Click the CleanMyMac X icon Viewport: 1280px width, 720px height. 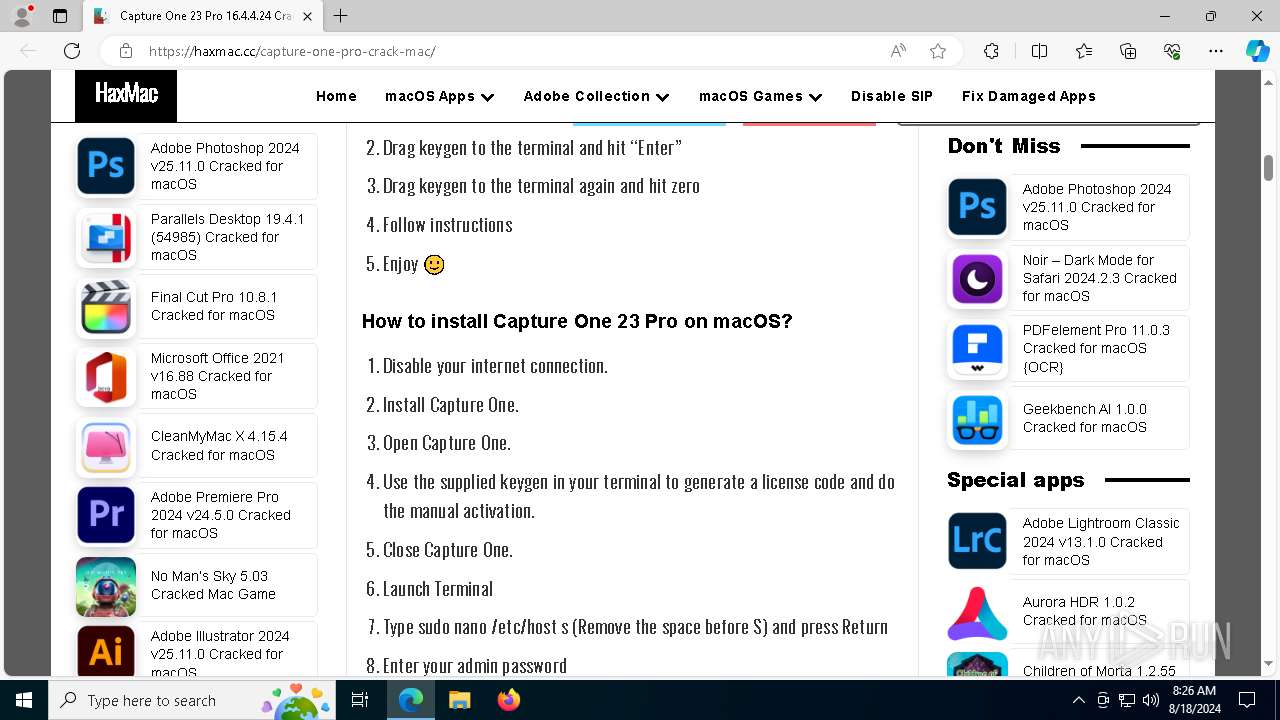(106, 446)
